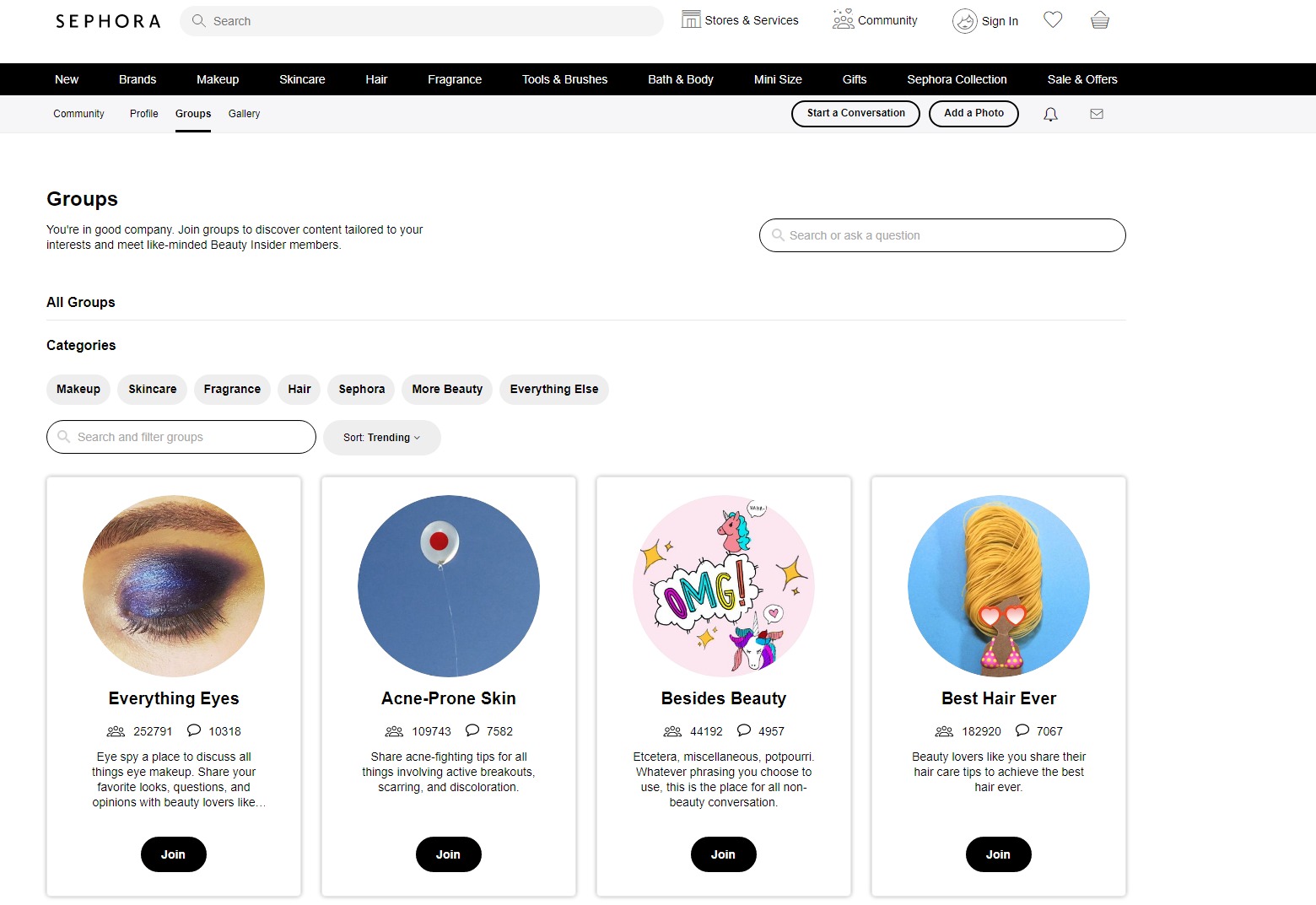
Task: Filter by Makeup category chip
Action: click(x=78, y=390)
